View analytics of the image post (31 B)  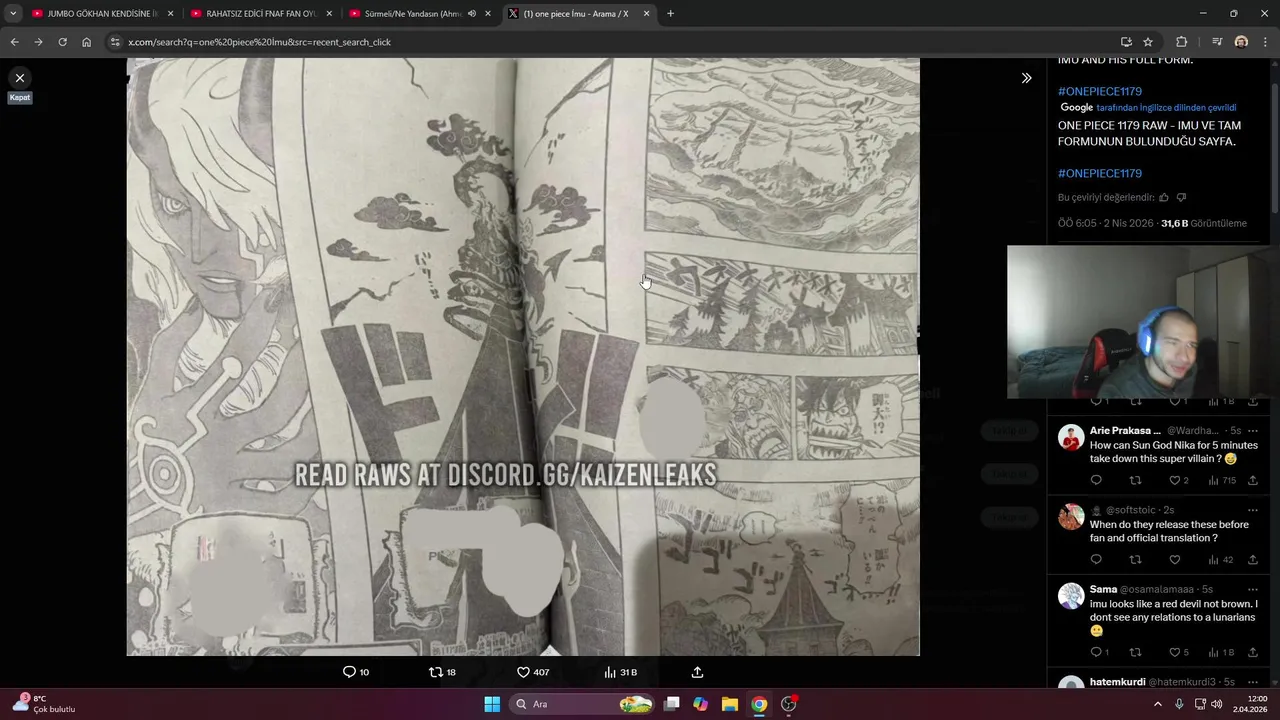[x=620, y=672]
